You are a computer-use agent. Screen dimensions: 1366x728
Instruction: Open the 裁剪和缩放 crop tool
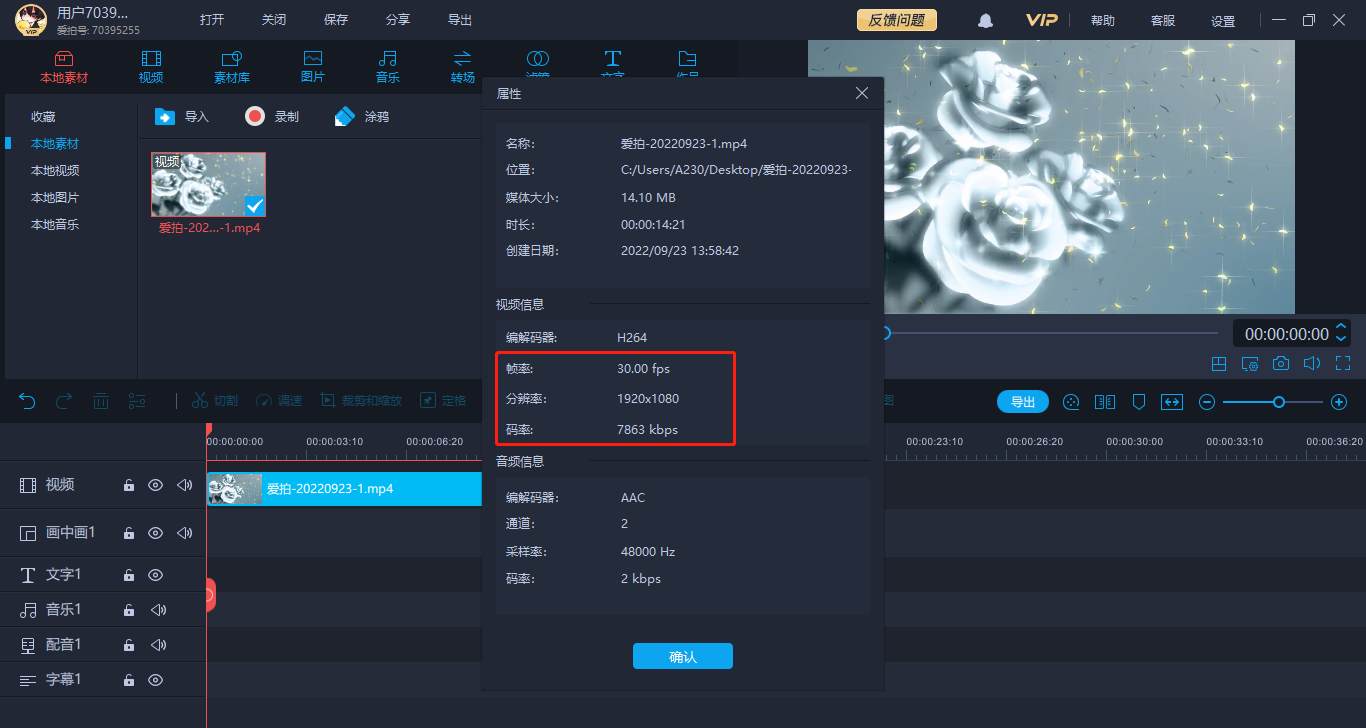pos(360,400)
